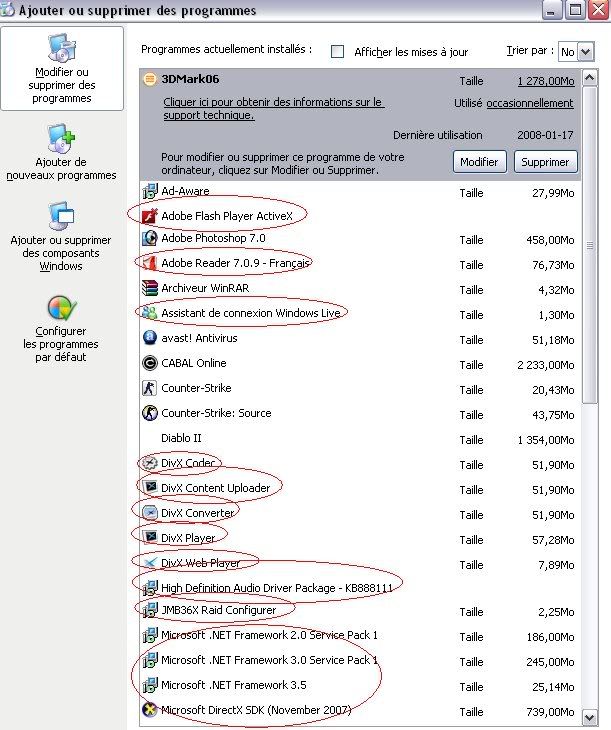Viewport: 611px width, 730px height.
Task: Toggle the Afficher les mises à jour checkbox
Action: (338, 51)
